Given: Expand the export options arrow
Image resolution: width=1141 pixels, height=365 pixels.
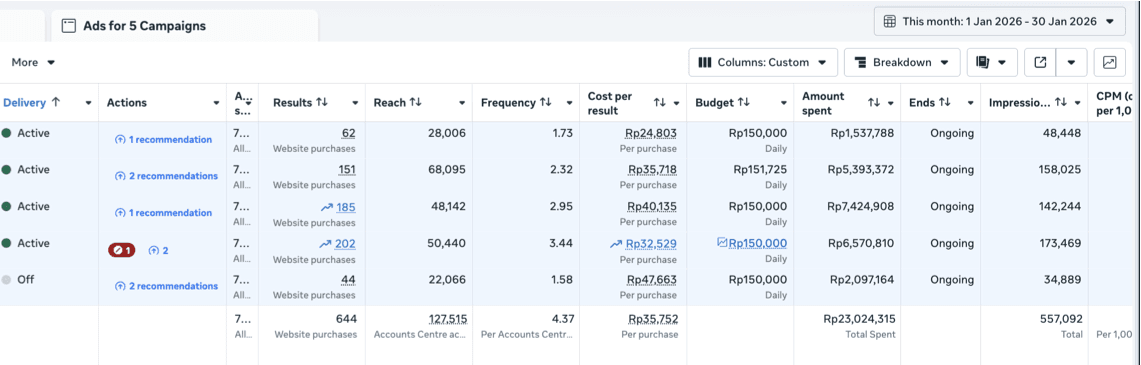Looking at the screenshot, I should pyautogui.click(x=1072, y=63).
